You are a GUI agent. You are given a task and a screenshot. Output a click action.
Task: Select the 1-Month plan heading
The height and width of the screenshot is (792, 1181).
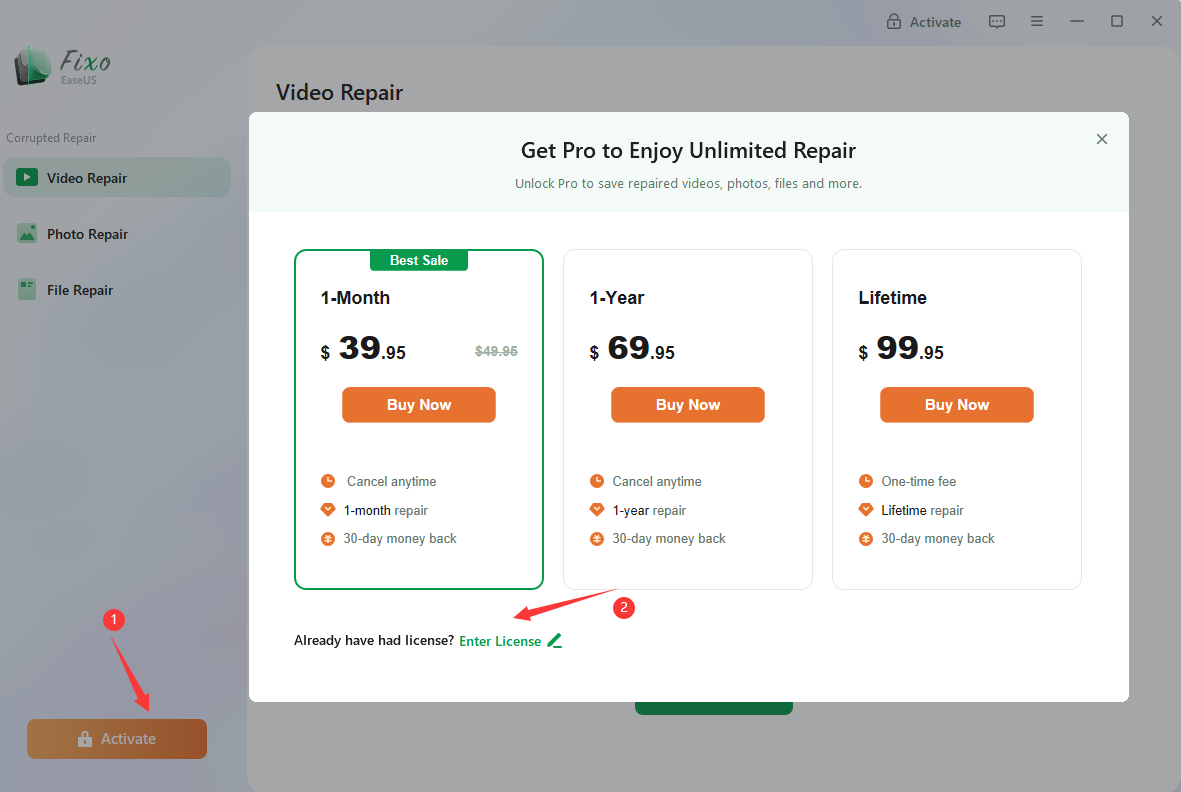(356, 297)
